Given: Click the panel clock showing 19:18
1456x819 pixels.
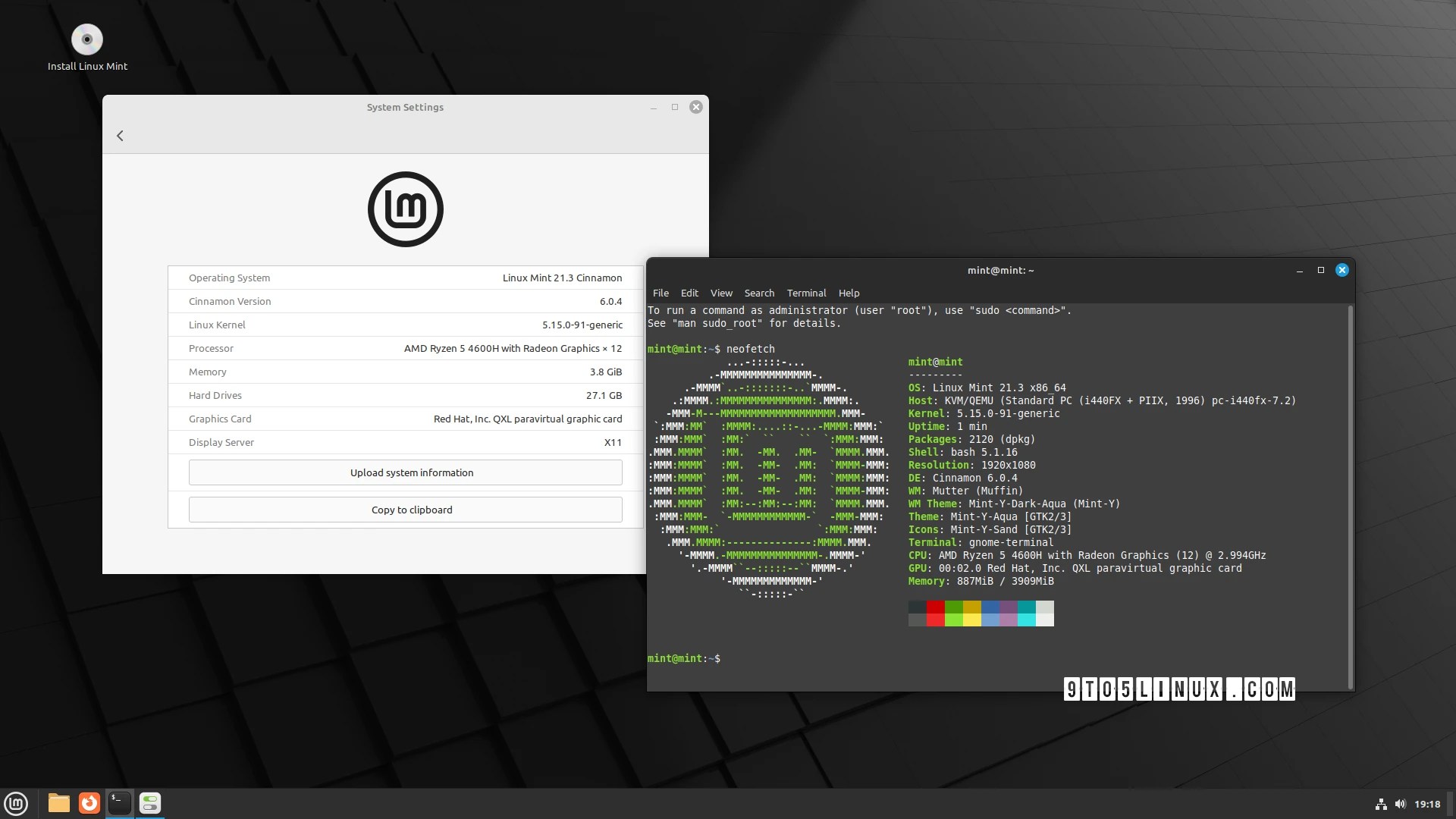Looking at the screenshot, I should click(1427, 804).
